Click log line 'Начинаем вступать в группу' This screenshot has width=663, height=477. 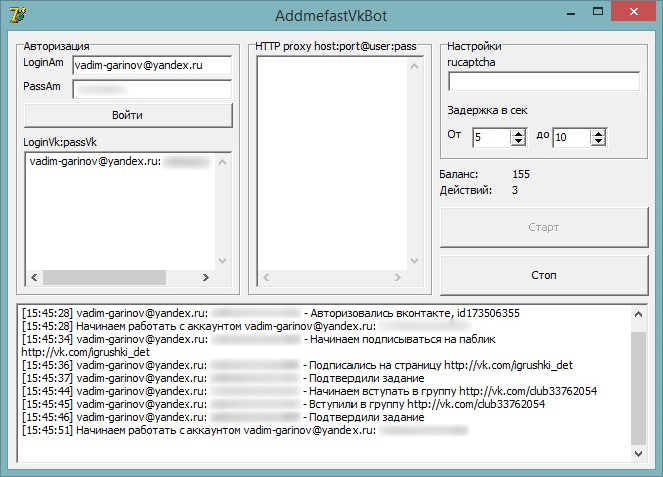click(310, 391)
